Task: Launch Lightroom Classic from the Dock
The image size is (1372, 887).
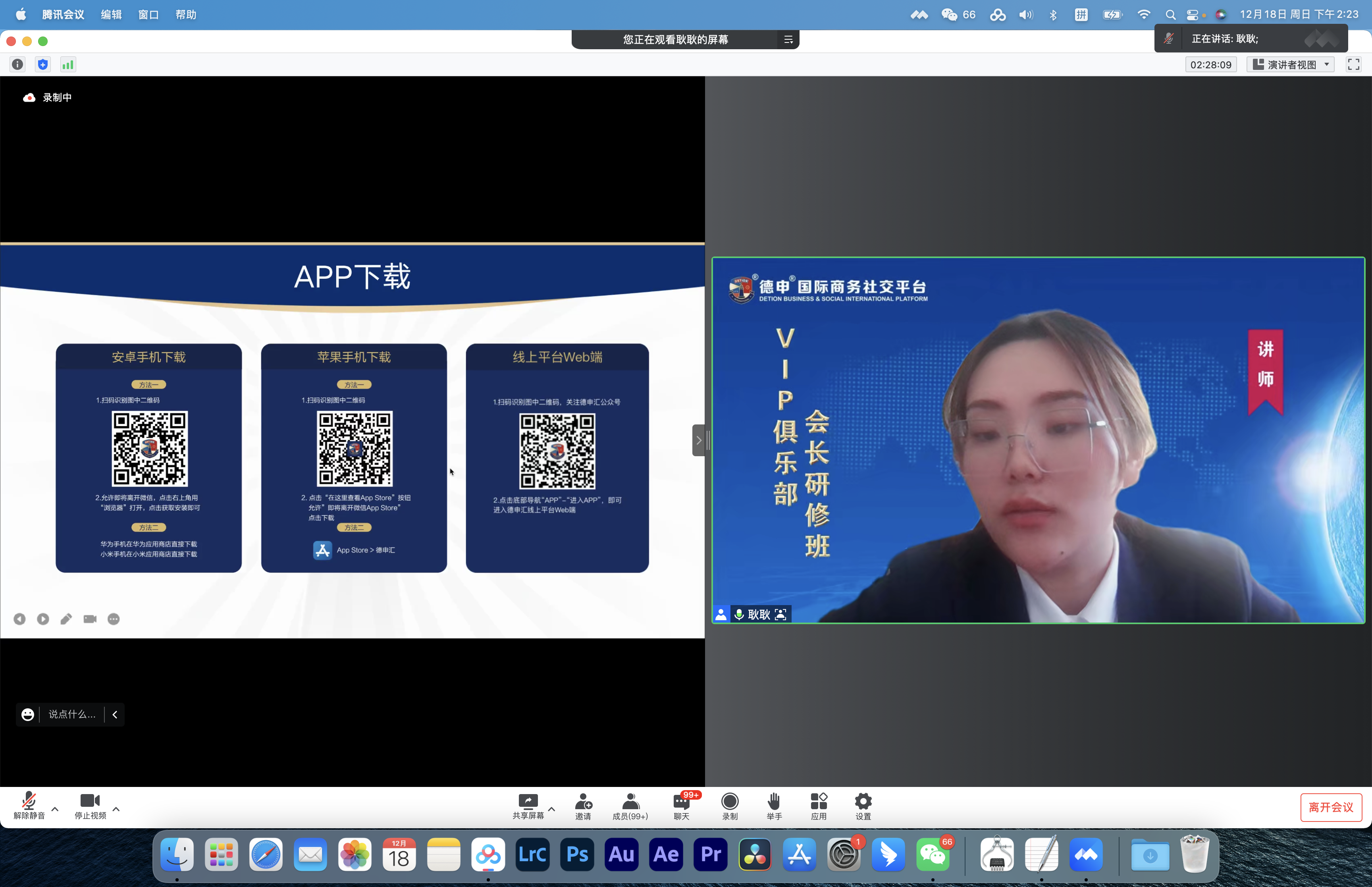Action: click(533, 854)
